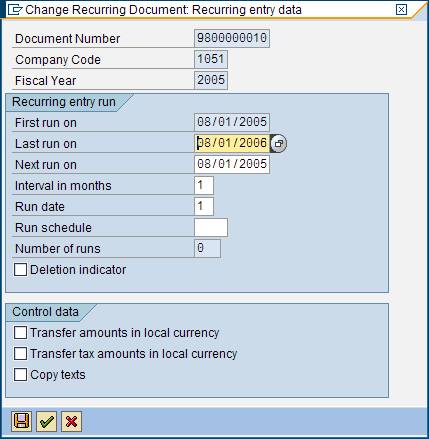This screenshot has height=439, width=429.
Task: Select the Last run on date field
Action: [232, 143]
